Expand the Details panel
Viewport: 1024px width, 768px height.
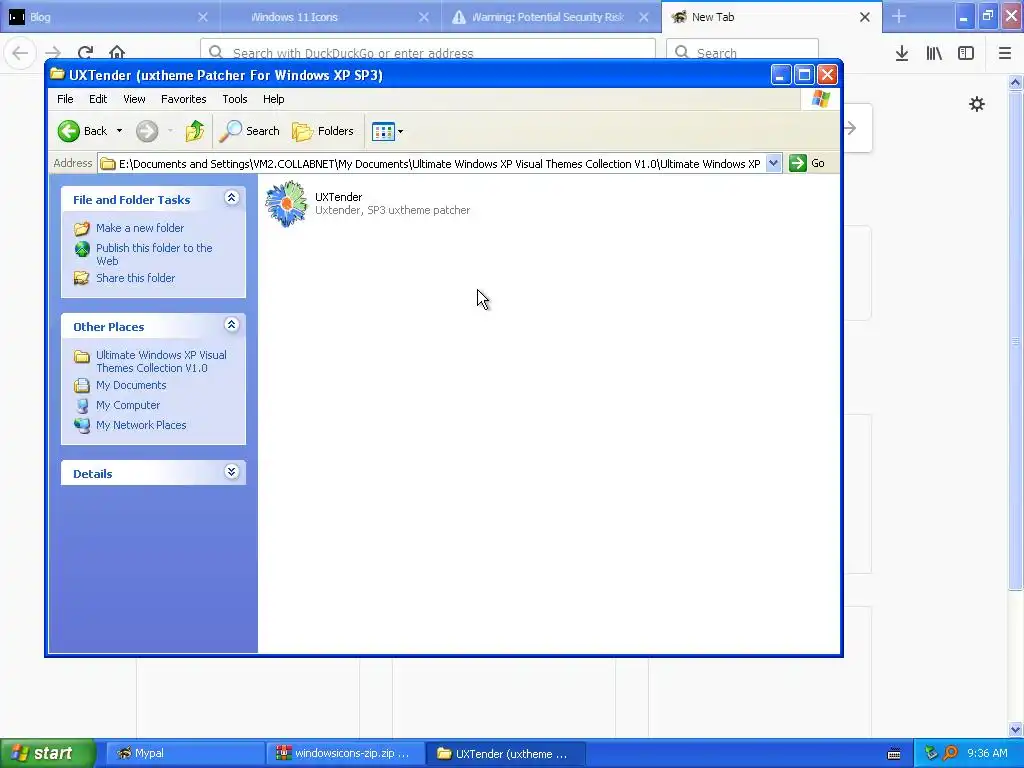pyautogui.click(x=232, y=472)
